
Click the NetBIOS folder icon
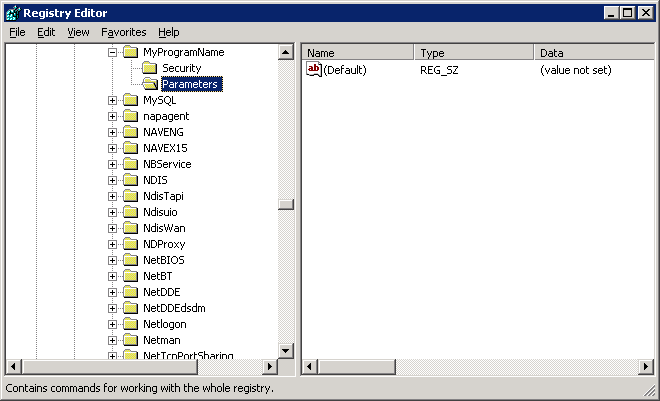pos(131,260)
